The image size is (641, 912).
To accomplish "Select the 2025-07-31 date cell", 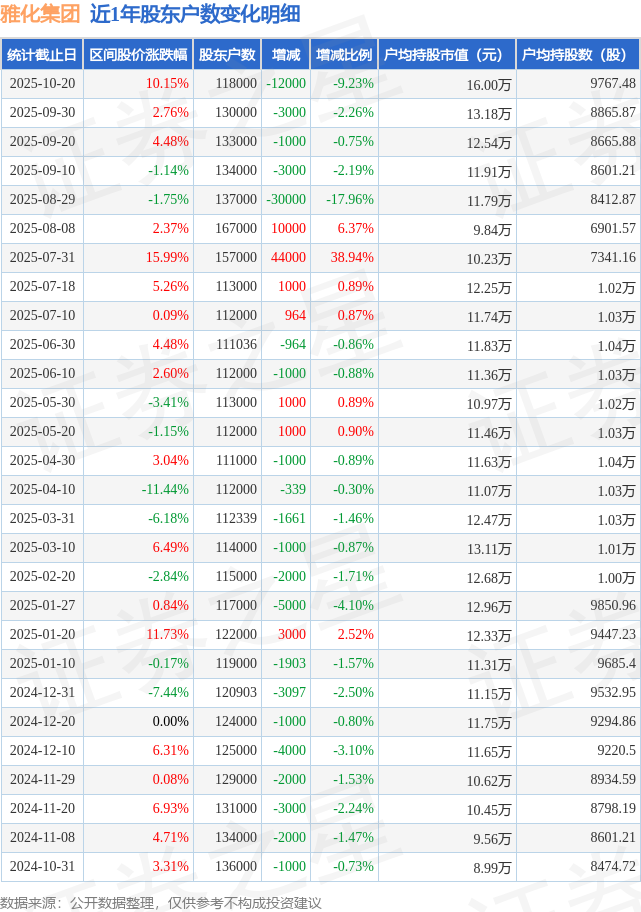I will click(41, 258).
